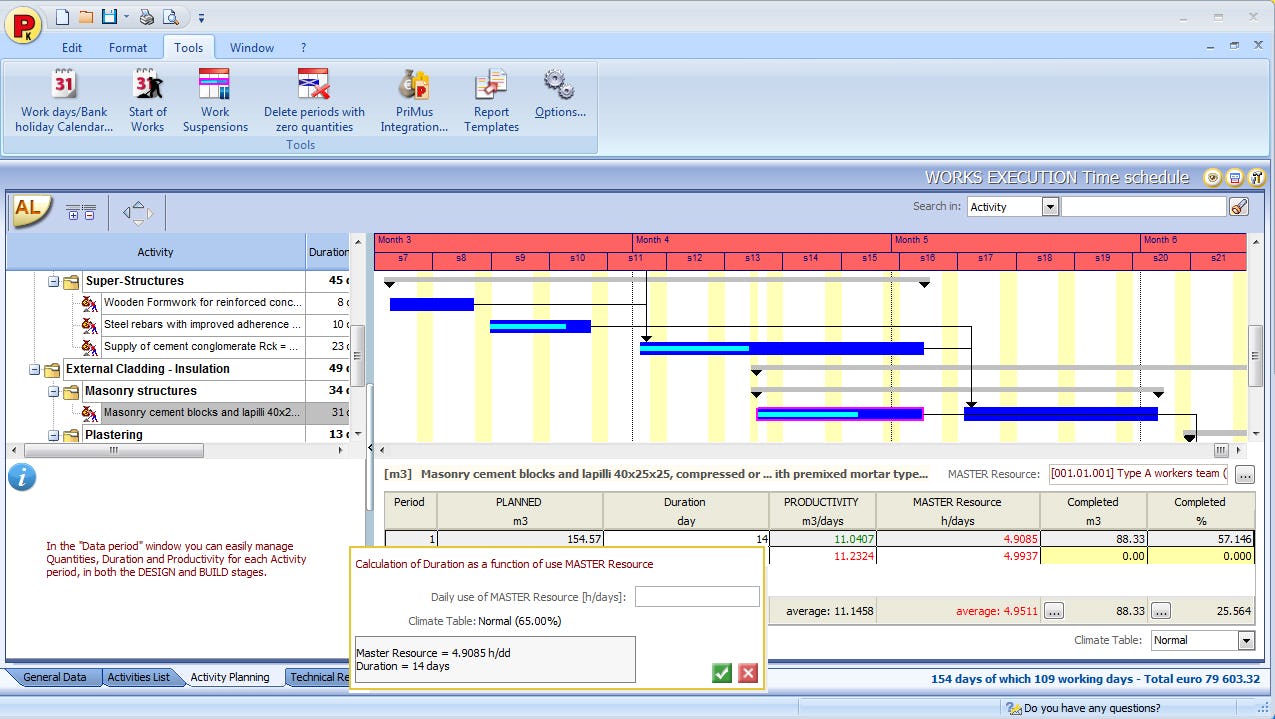
Task: Cancel calculation with red X button
Action: [747, 673]
